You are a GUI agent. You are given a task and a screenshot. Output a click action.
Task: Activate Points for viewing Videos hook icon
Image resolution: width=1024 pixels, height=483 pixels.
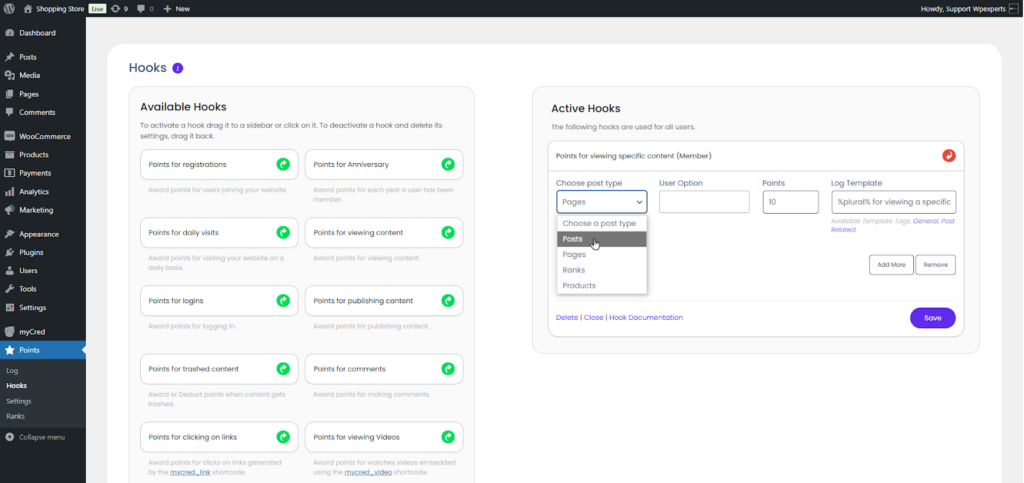click(x=448, y=437)
